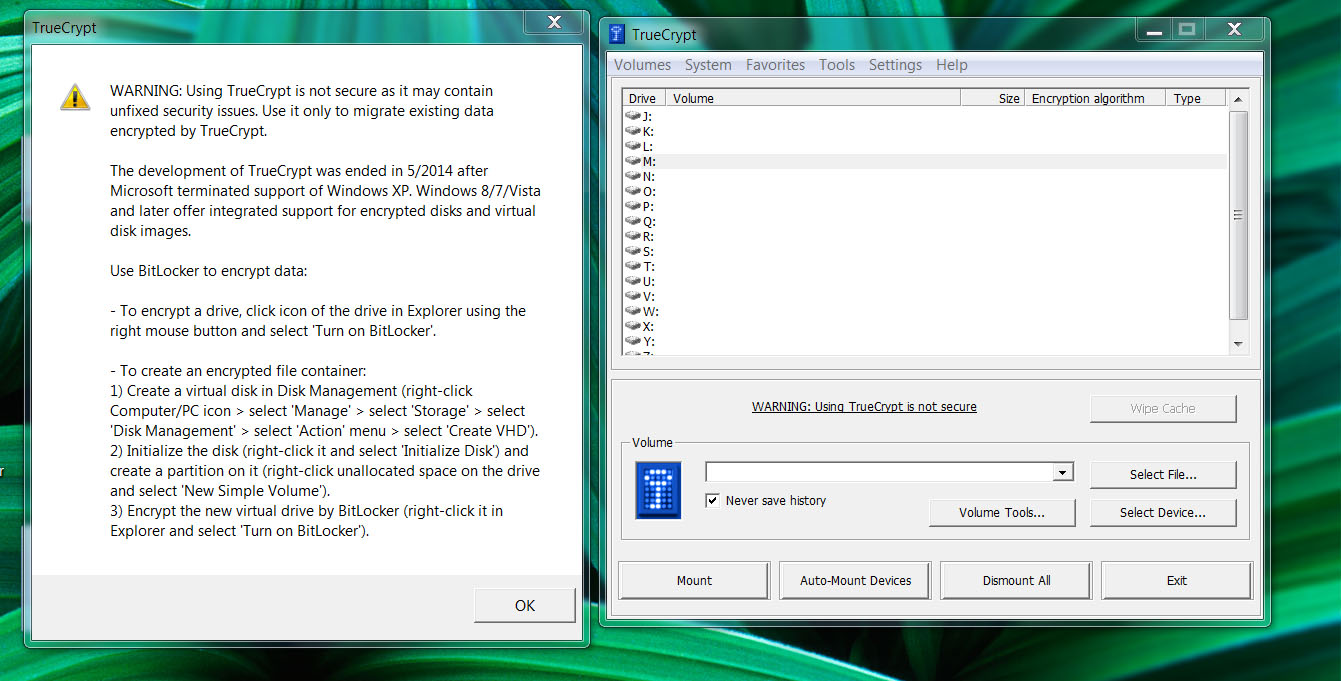Select the X: drive icon

(633, 326)
